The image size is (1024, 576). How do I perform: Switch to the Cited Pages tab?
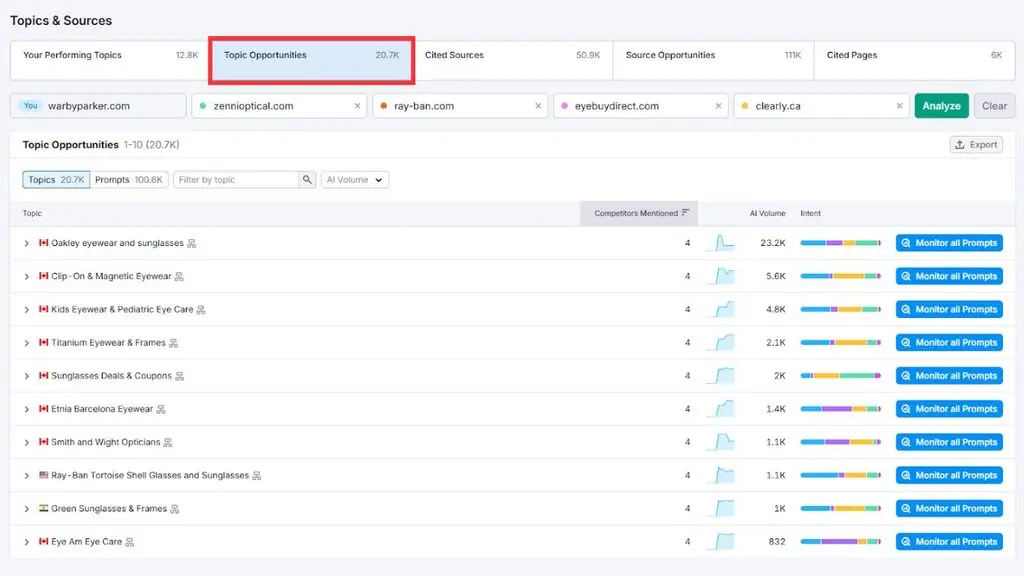(x=914, y=60)
